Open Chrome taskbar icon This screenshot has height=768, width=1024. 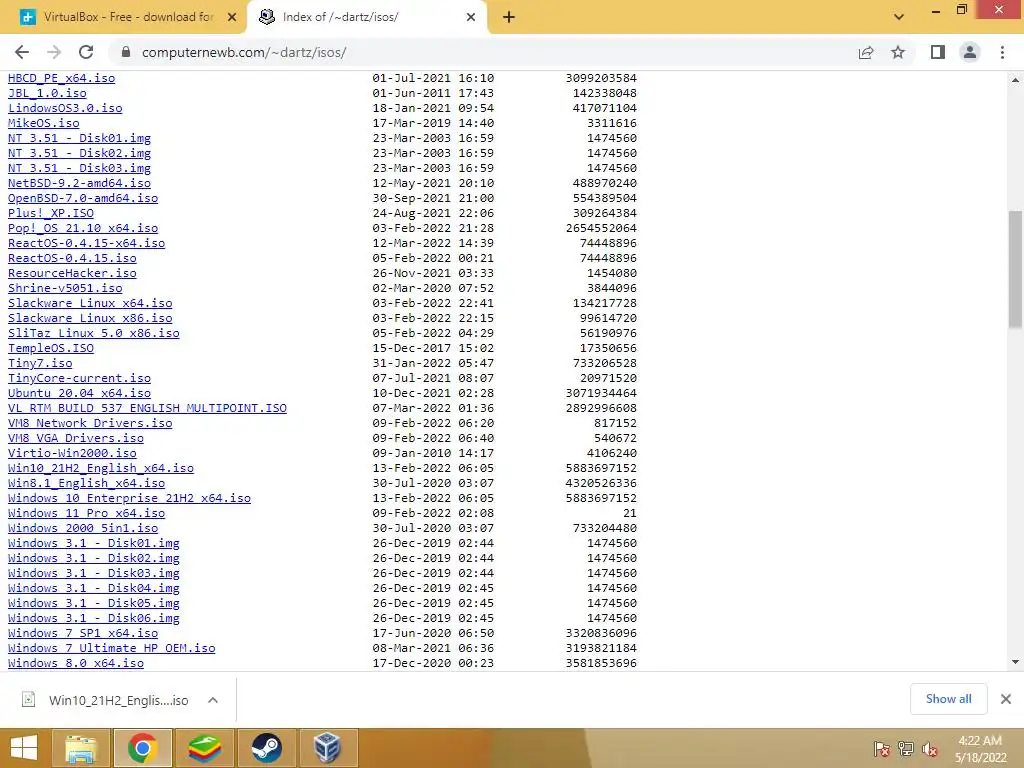coord(142,748)
